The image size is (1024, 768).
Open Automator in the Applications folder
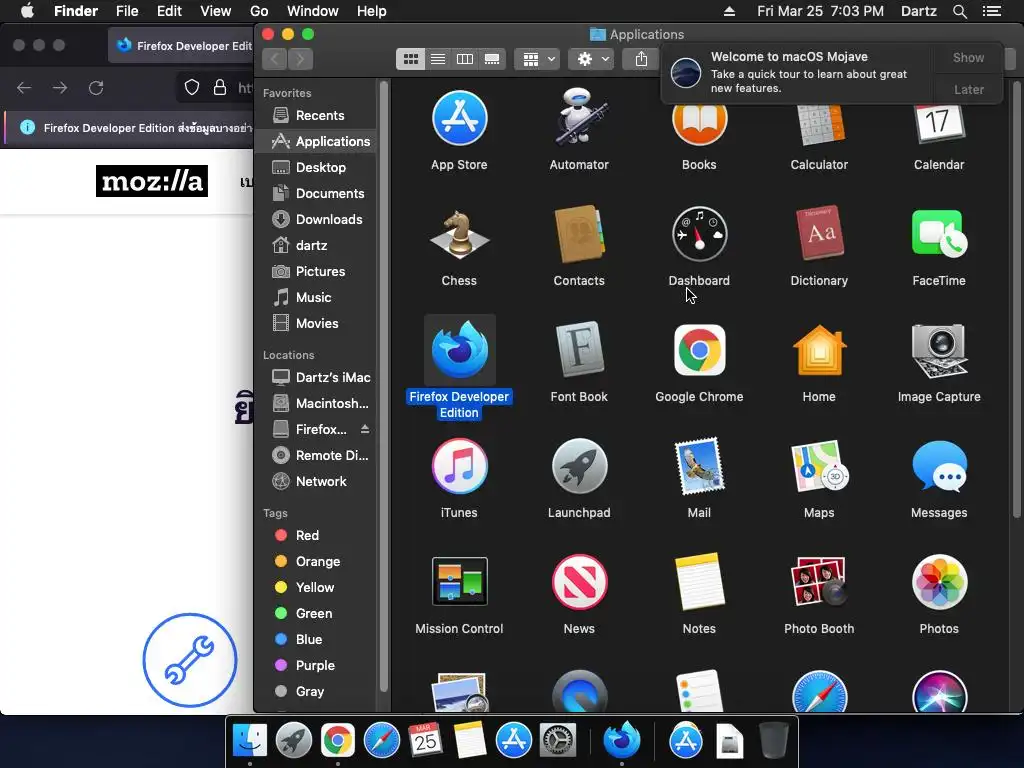[579, 118]
